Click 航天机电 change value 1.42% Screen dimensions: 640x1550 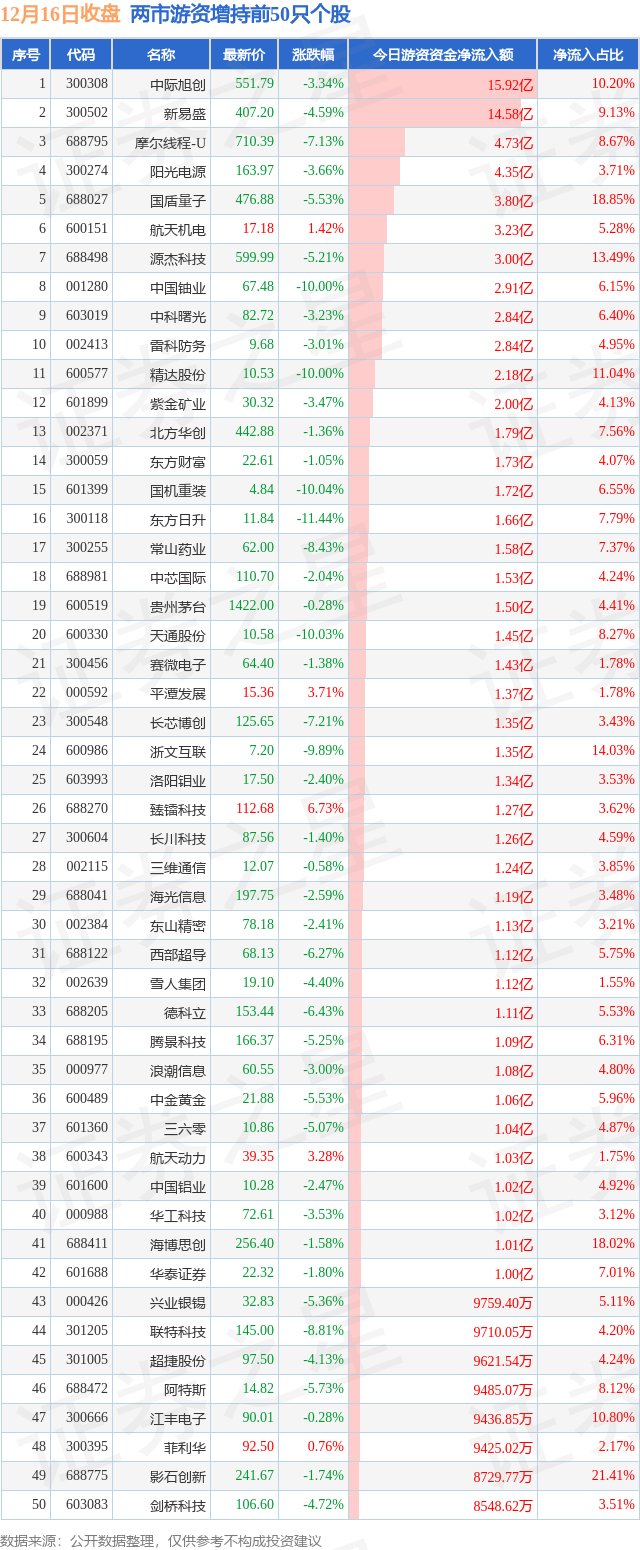click(326, 229)
